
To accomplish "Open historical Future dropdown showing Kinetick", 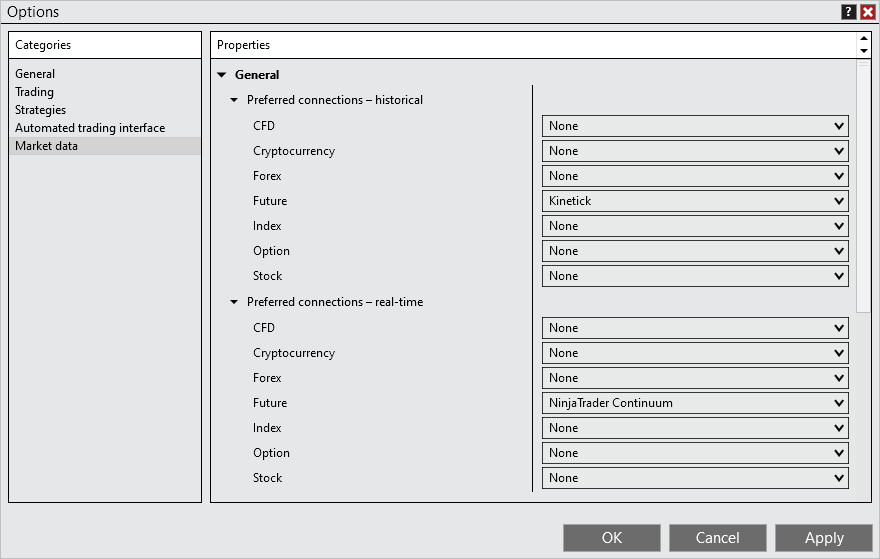I will 695,201.
